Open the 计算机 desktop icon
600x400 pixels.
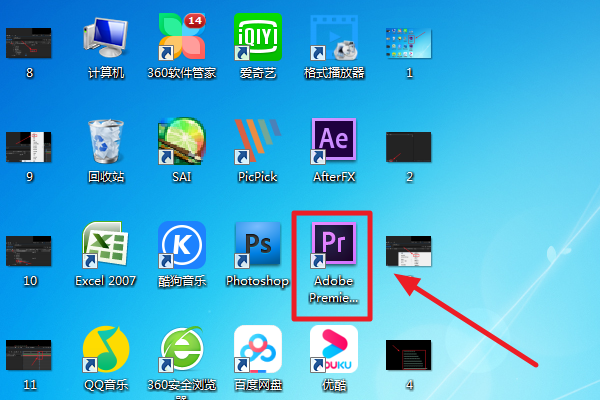coord(106,38)
